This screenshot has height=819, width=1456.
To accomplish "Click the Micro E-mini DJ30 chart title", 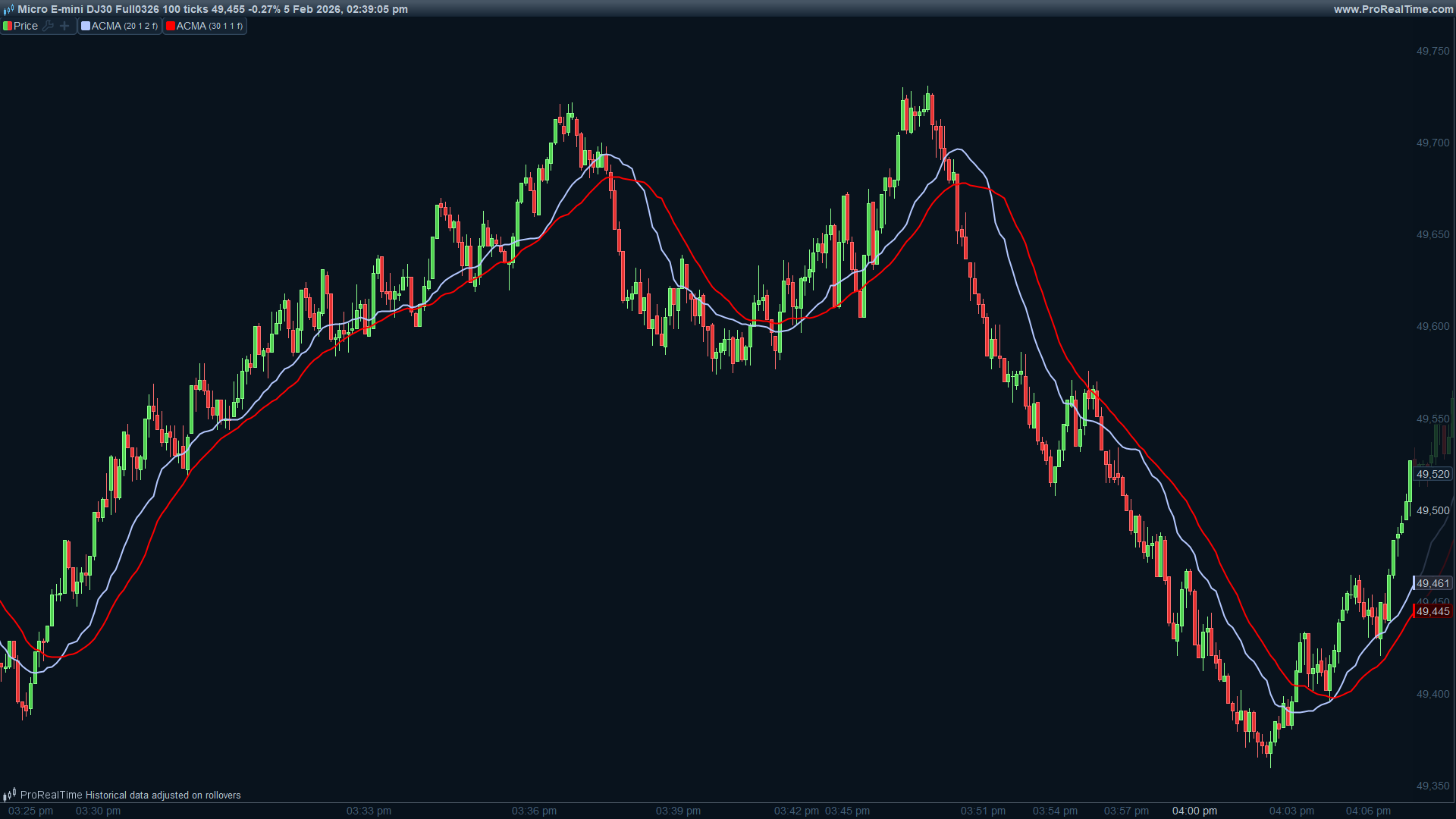I will point(212,9).
